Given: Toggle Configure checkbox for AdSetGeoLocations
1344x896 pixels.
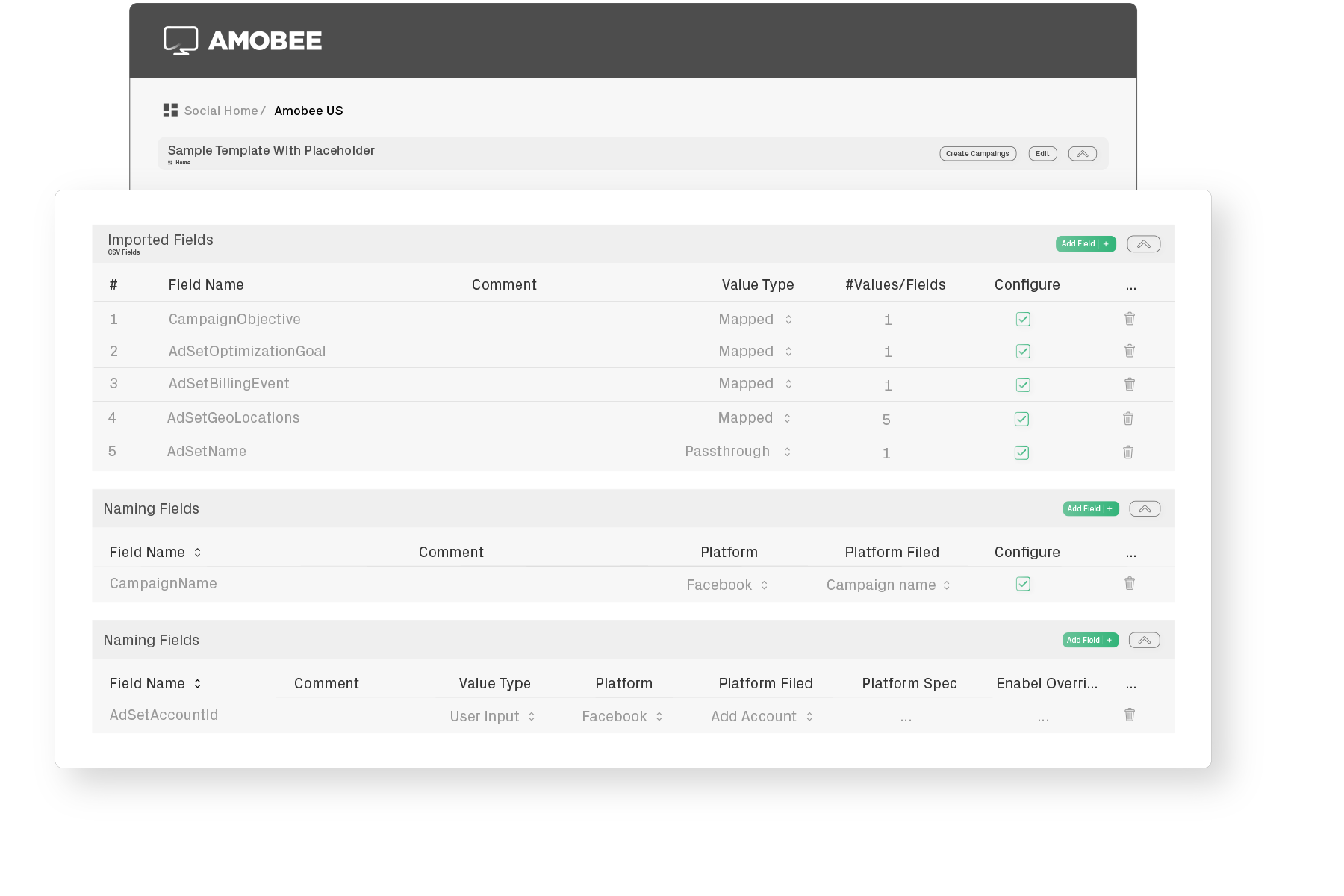Looking at the screenshot, I should click(x=1021, y=419).
